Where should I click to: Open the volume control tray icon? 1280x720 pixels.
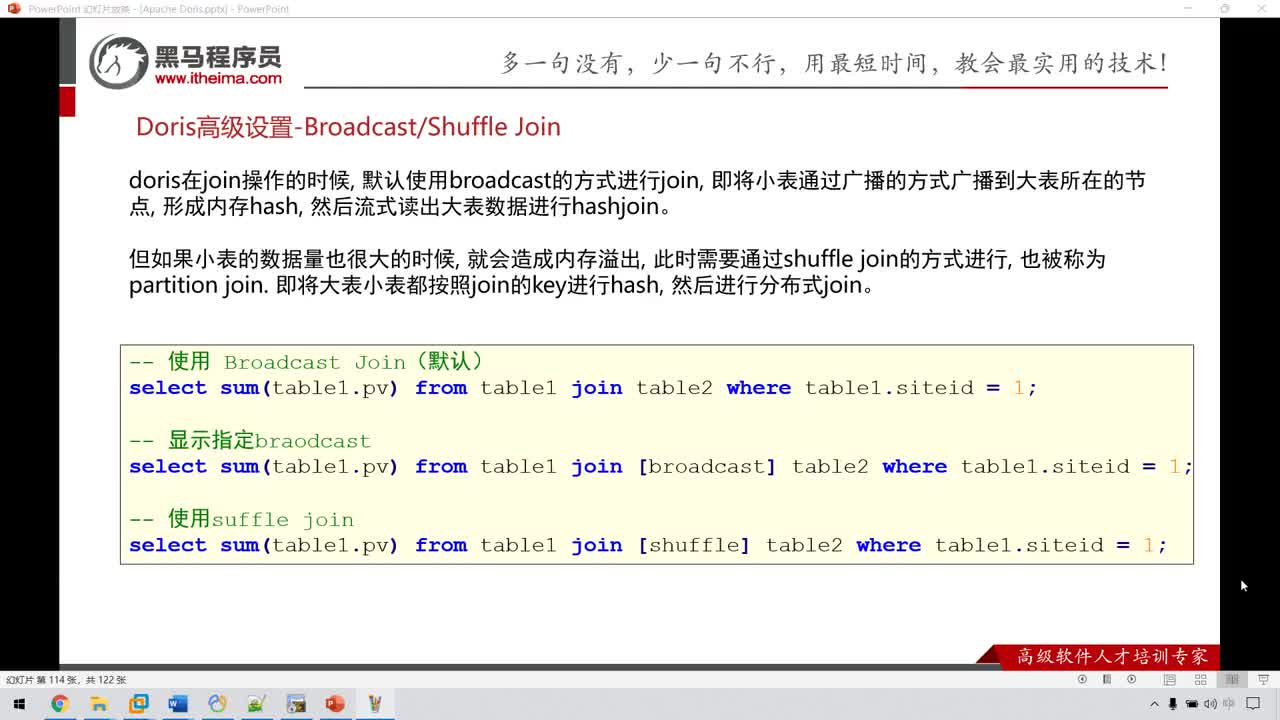pyautogui.click(x=1210, y=704)
